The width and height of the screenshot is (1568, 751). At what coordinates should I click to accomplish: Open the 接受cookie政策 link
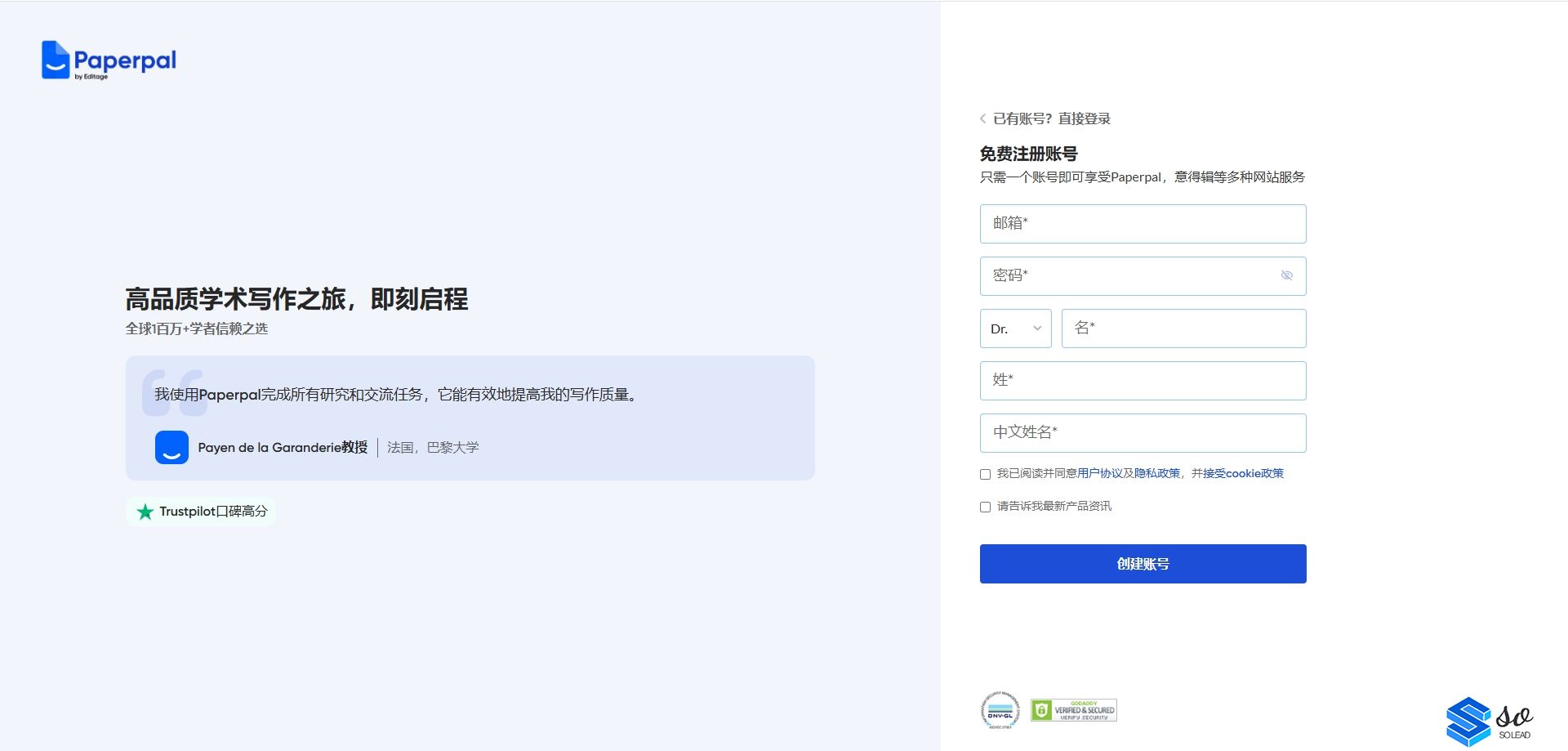point(1243,473)
